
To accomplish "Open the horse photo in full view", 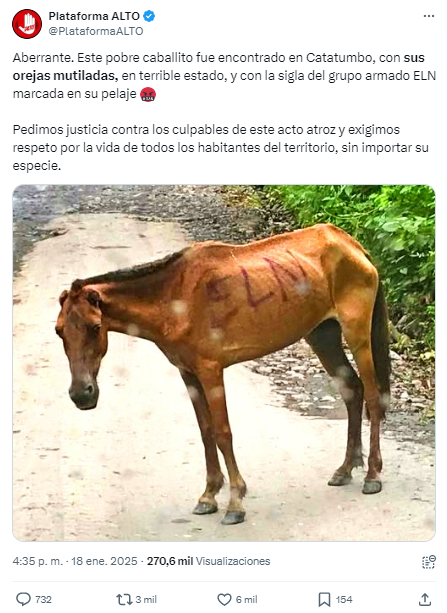I will click(x=224, y=363).
